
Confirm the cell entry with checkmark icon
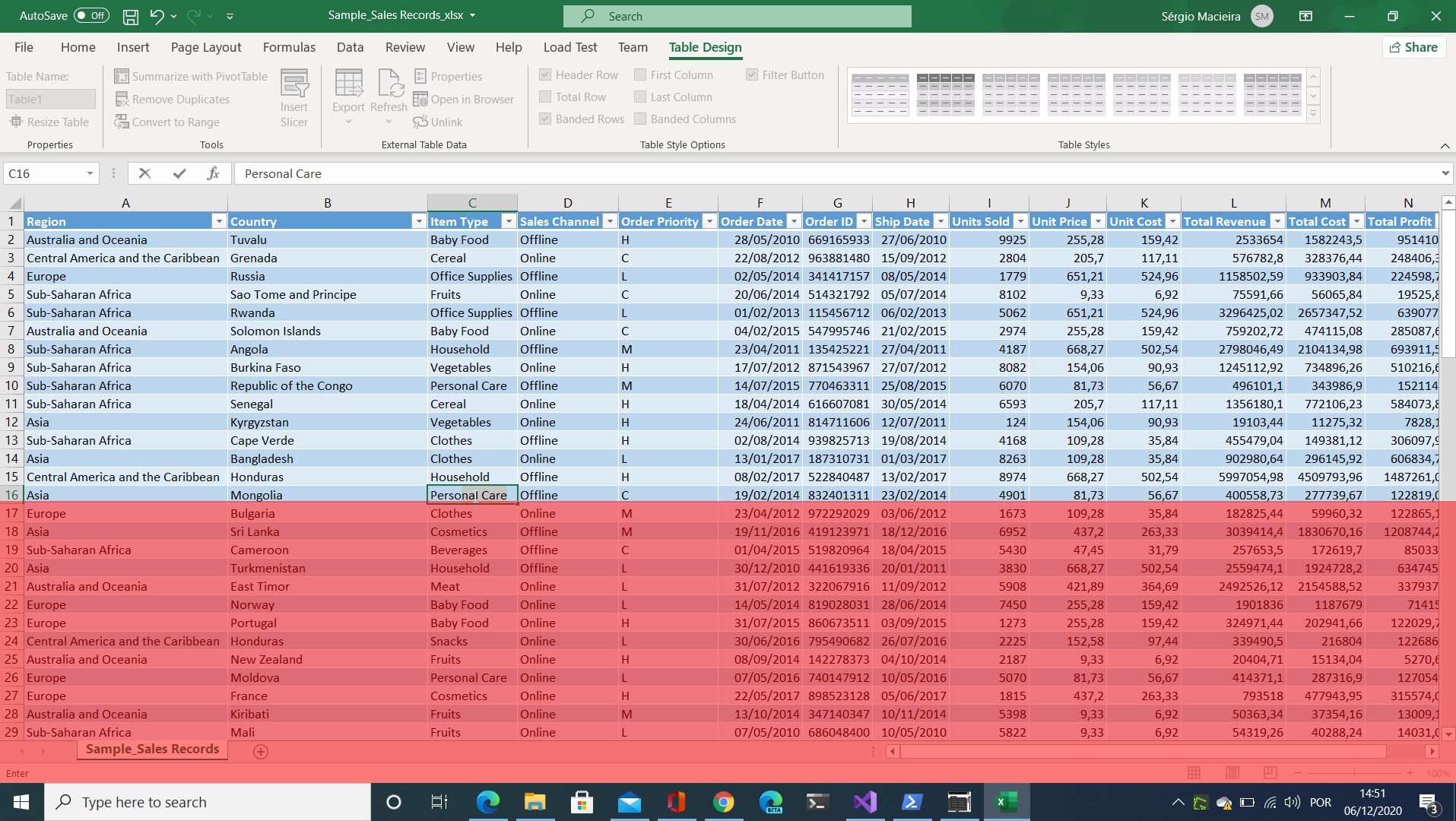179,173
